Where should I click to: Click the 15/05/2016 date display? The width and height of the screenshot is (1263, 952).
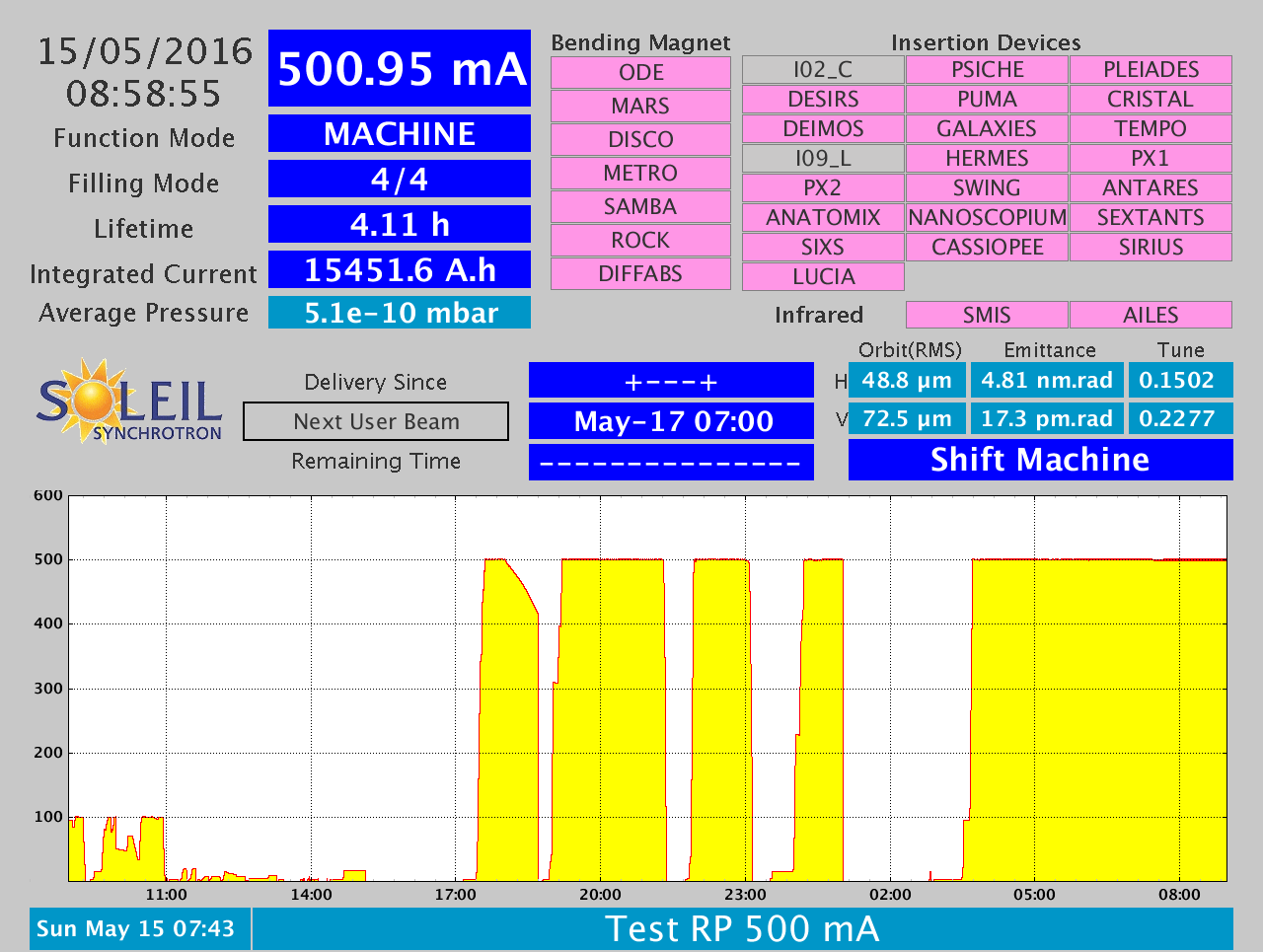click(x=145, y=51)
